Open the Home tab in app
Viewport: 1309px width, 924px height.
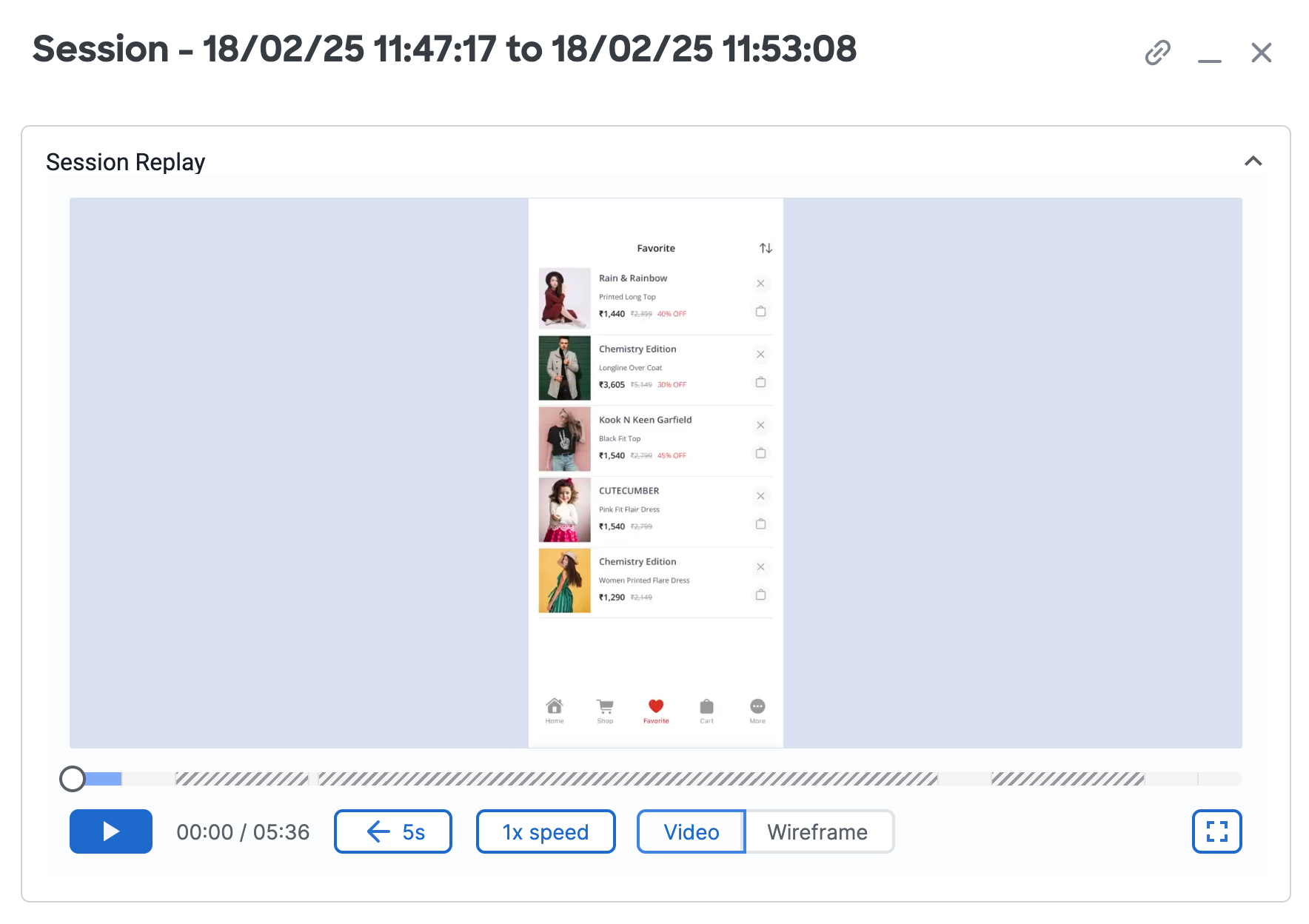[x=555, y=711]
